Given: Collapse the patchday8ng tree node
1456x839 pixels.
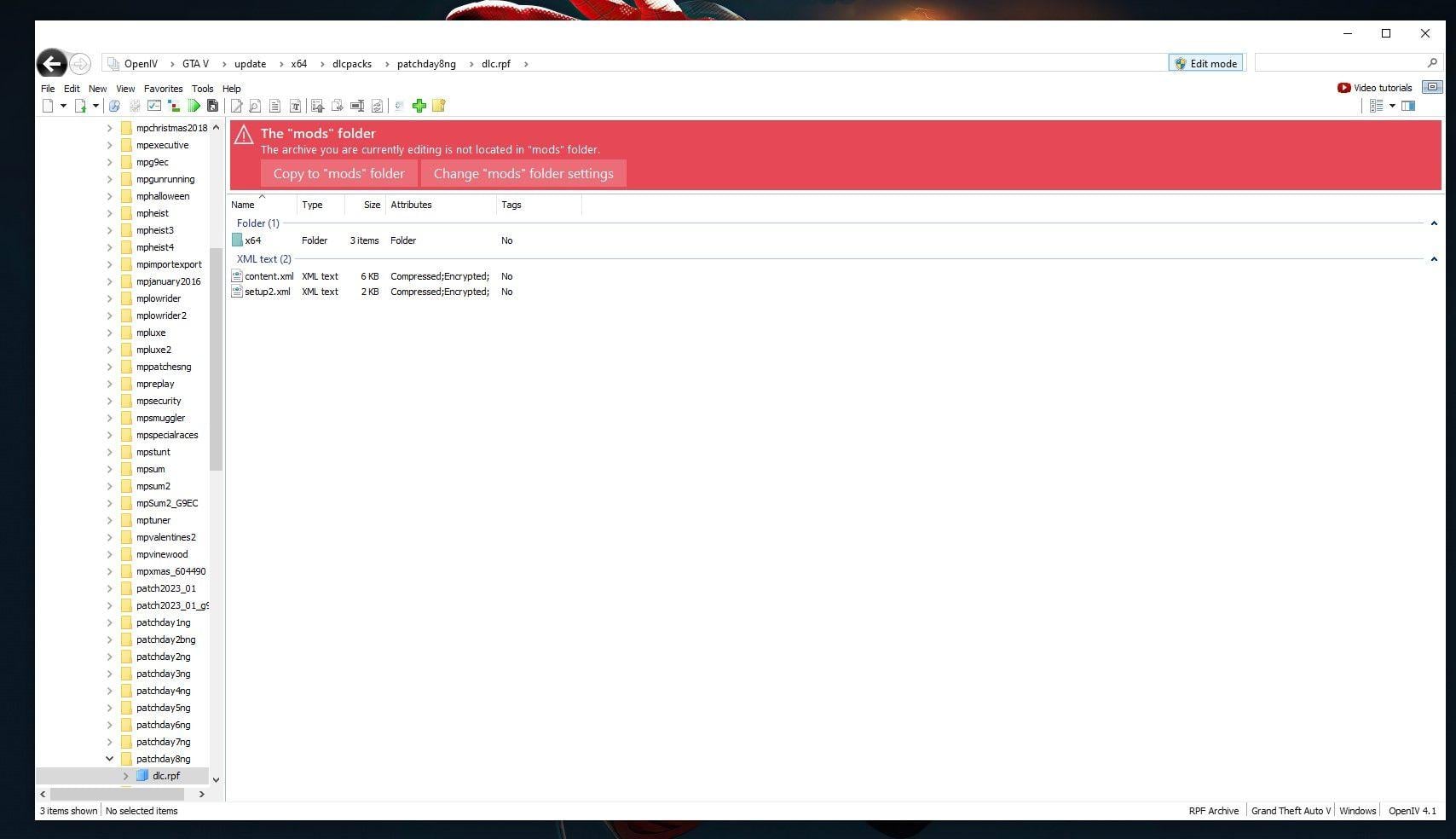Looking at the screenshot, I should pyautogui.click(x=109, y=759).
